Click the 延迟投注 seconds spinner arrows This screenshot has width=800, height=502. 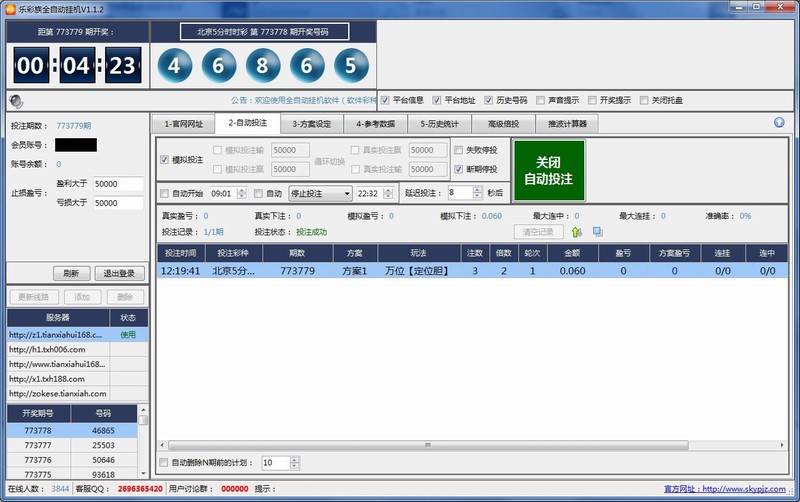click(x=477, y=193)
